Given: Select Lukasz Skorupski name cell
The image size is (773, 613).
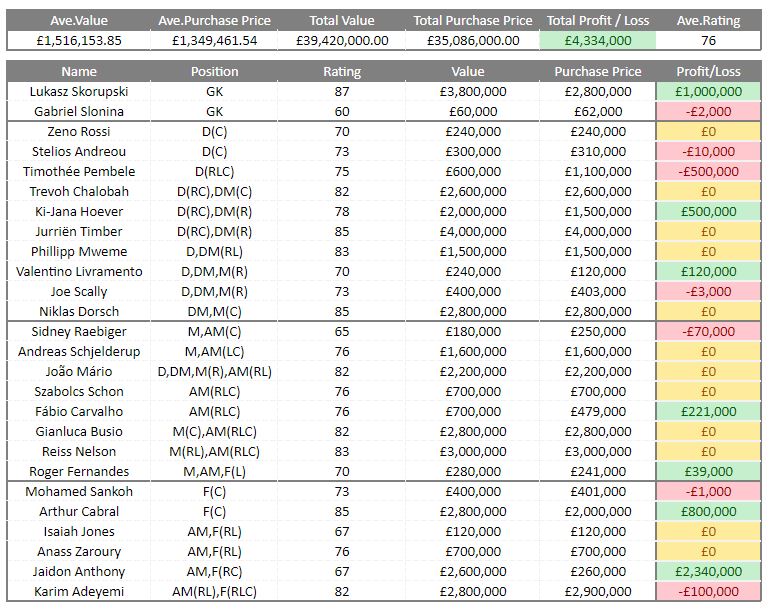Looking at the screenshot, I should coord(79,91).
